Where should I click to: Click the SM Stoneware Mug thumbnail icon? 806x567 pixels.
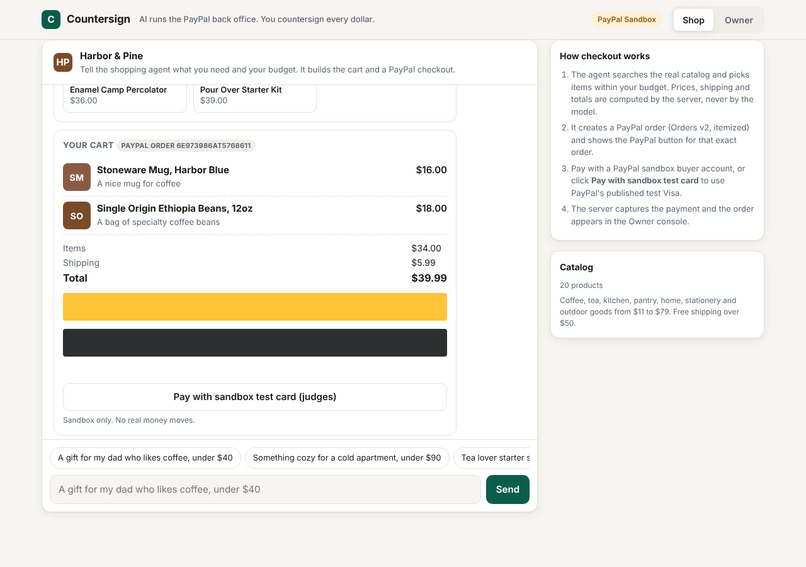[x=77, y=177]
